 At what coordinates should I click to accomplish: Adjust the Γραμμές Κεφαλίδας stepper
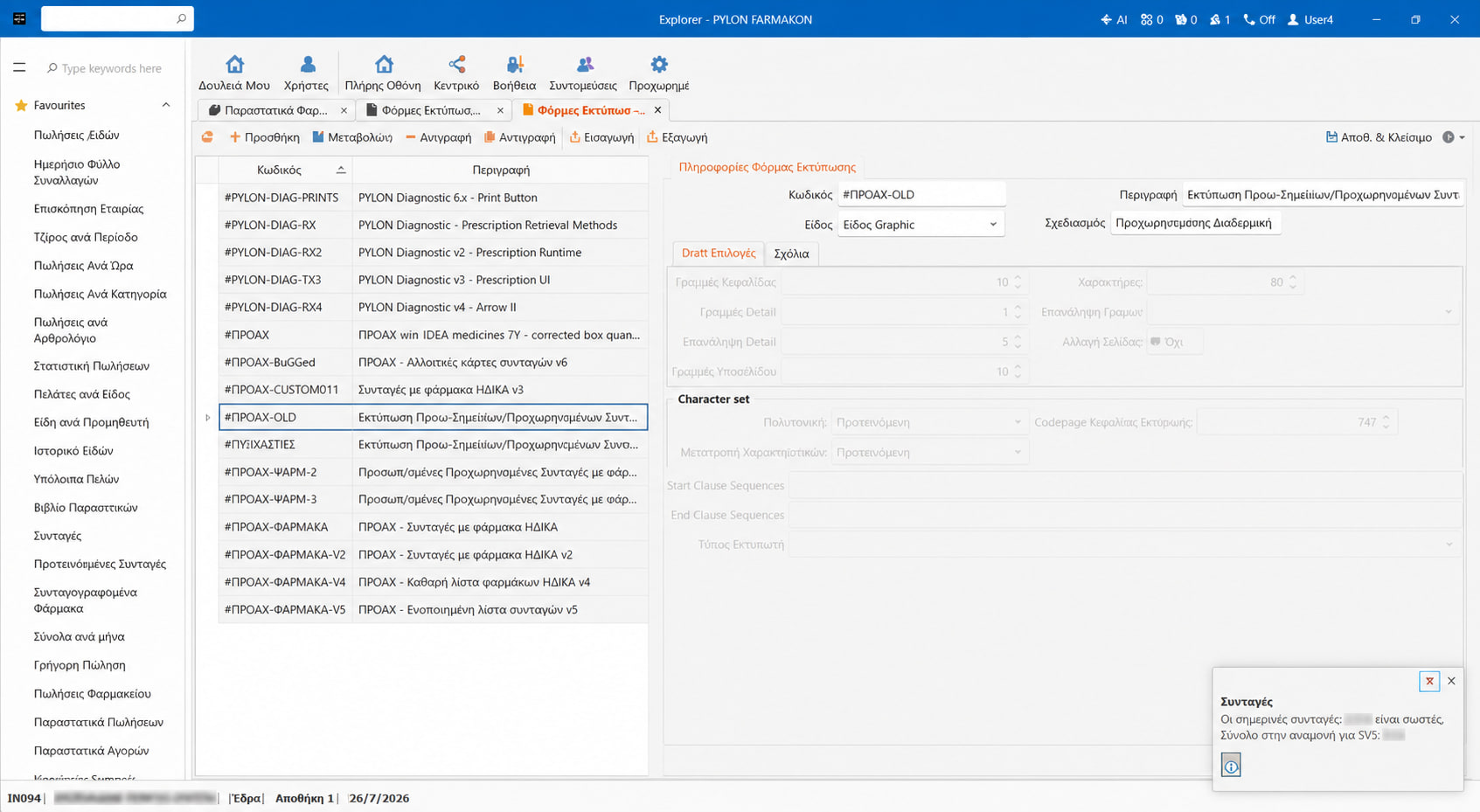pos(1018,282)
